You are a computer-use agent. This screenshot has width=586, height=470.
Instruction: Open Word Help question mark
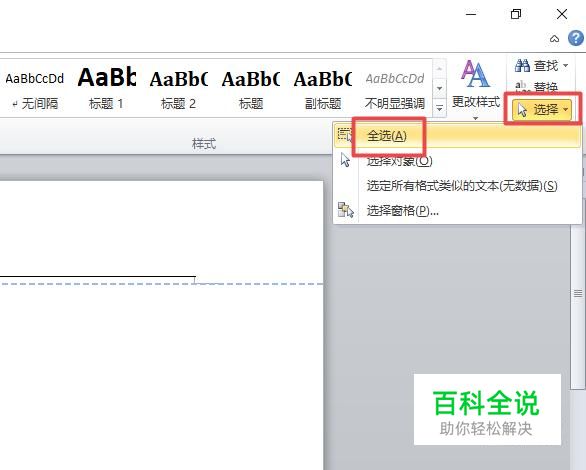pyautogui.click(x=576, y=38)
